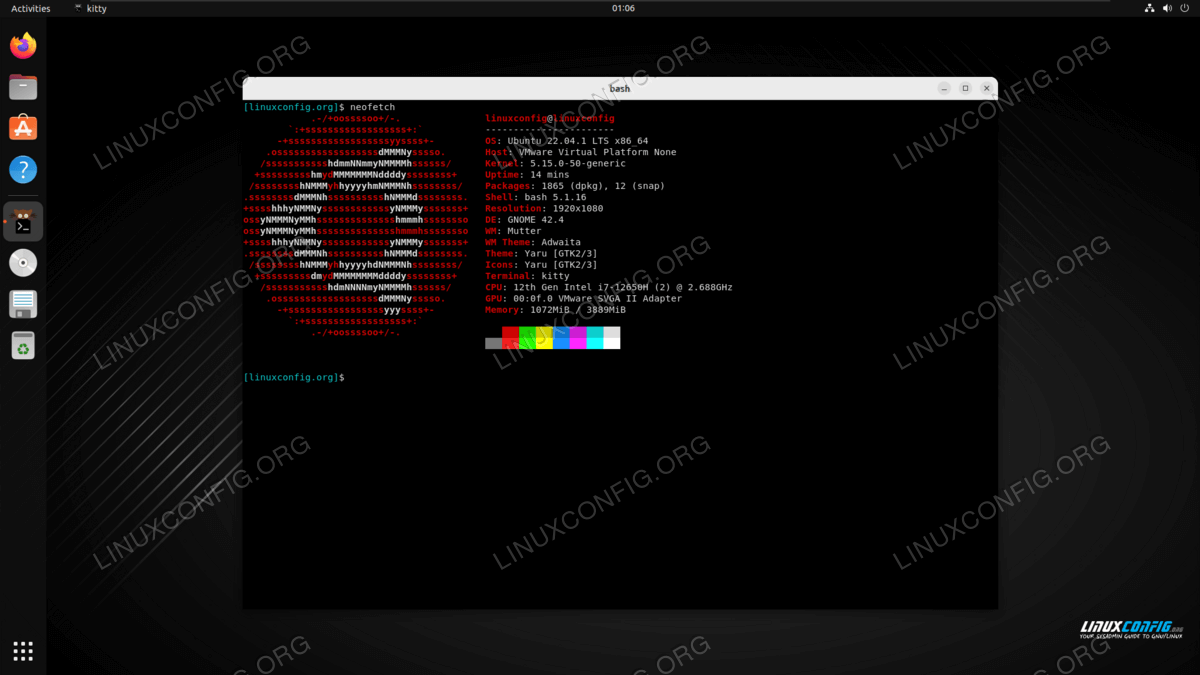Click the Shell line bash 5.1.16
The image size is (1200, 675).
(x=538, y=197)
